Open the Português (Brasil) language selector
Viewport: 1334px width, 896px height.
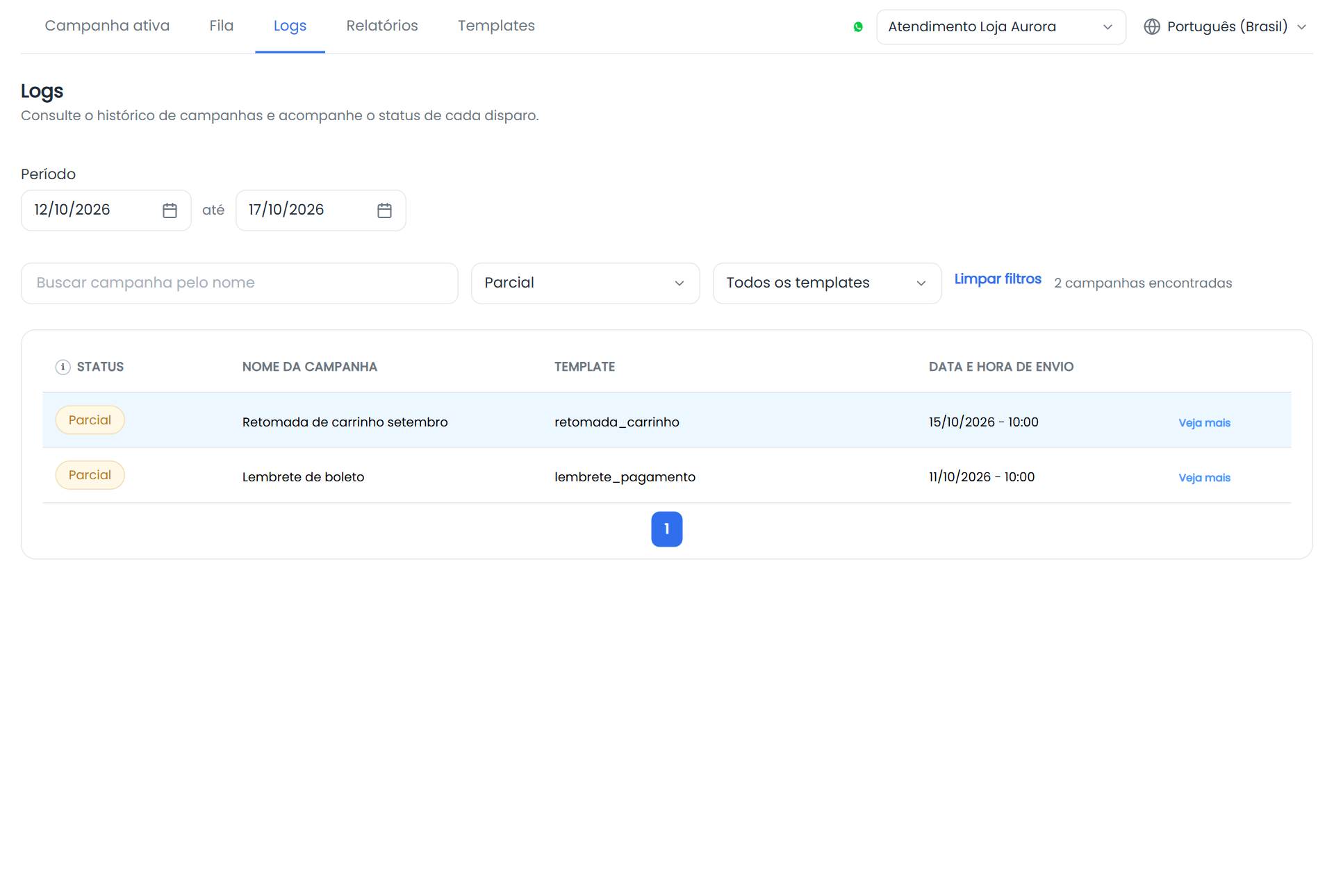1226,26
